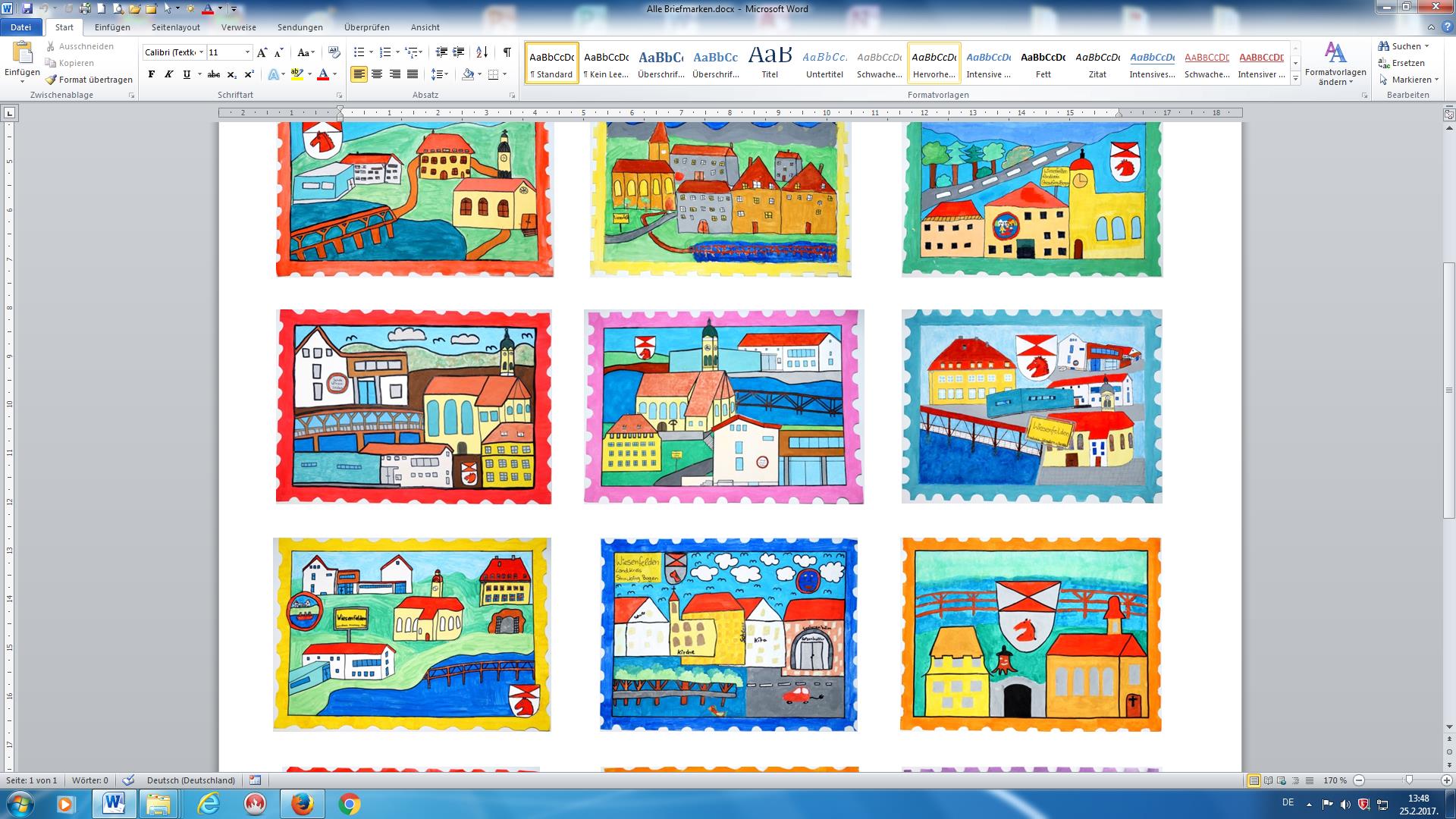Image resolution: width=1456 pixels, height=819 pixels.
Task: Open the Schriftart font dialog launcher
Action: pyautogui.click(x=339, y=96)
